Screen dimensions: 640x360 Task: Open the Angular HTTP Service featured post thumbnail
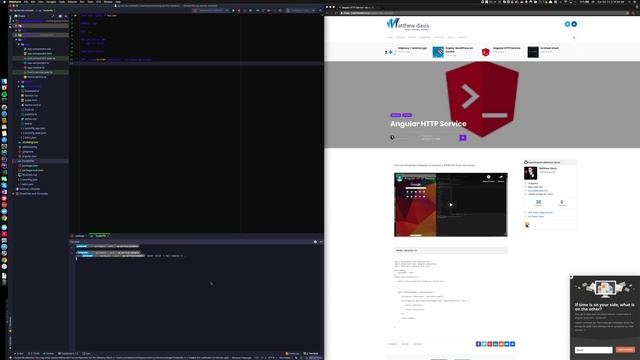click(x=486, y=52)
